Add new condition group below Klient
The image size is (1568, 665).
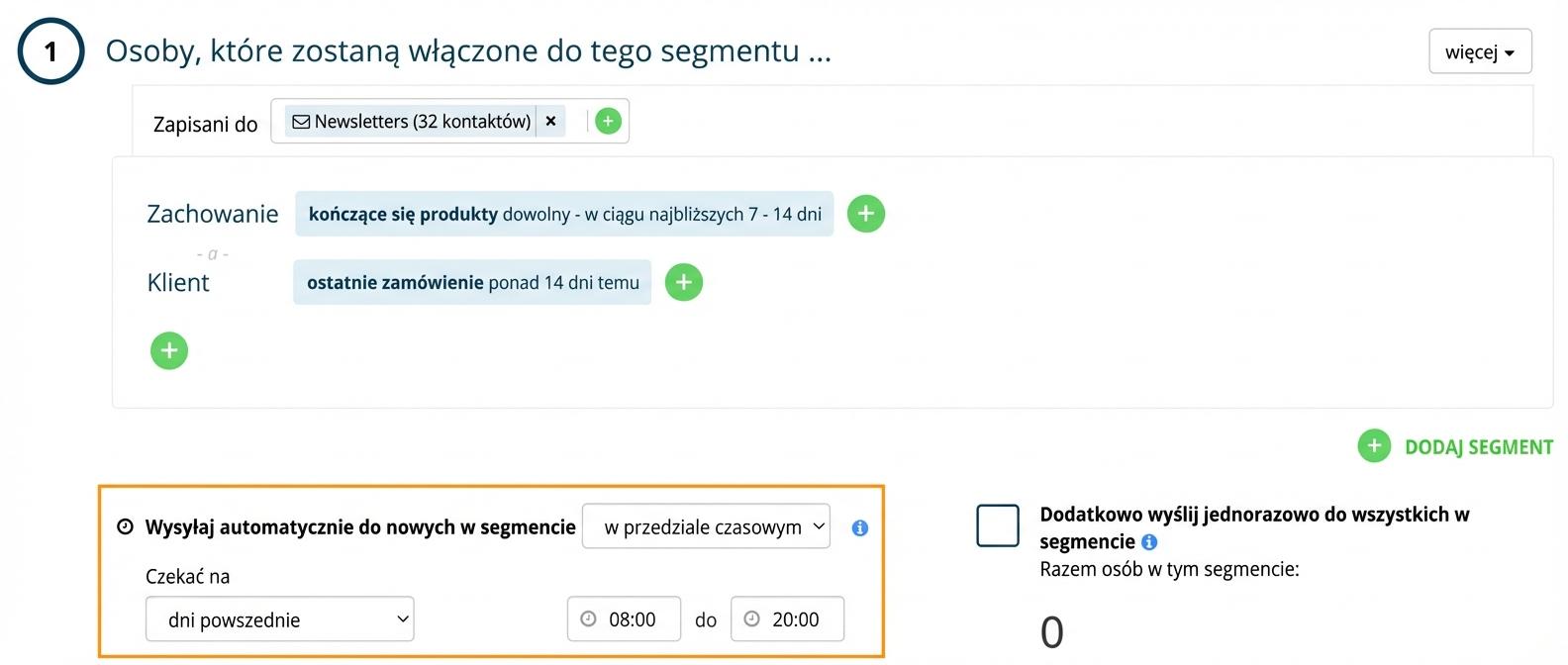pyautogui.click(x=169, y=350)
